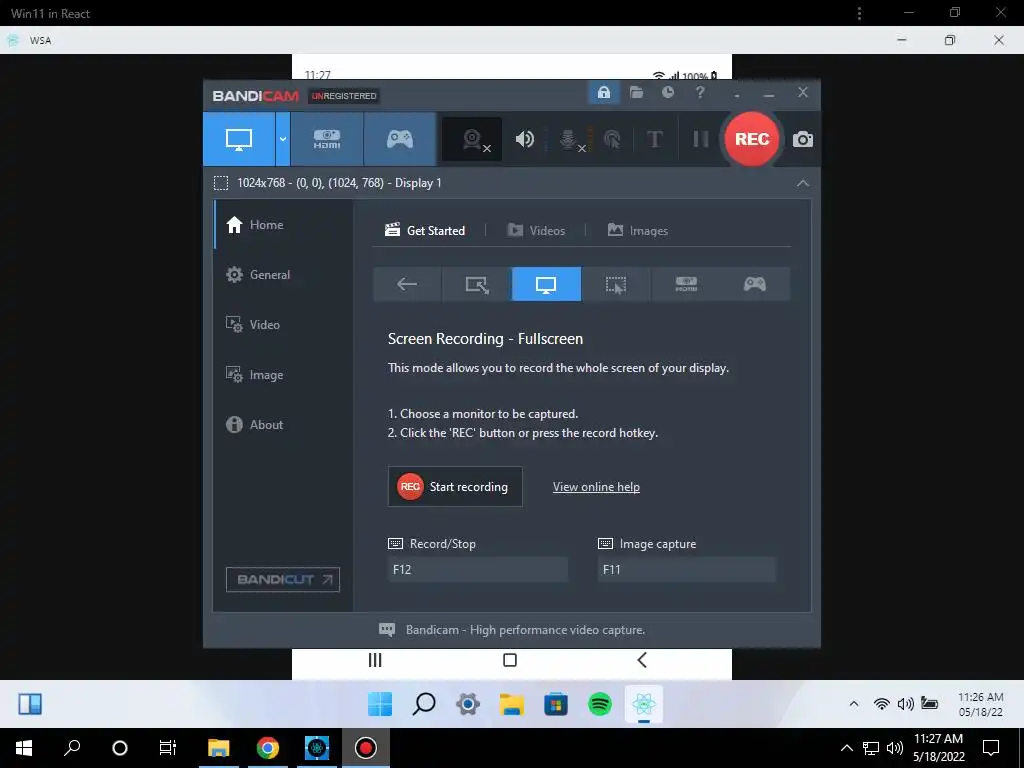Click the BANDICUT button
The width and height of the screenshot is (1024, 768).
point(283,579)
